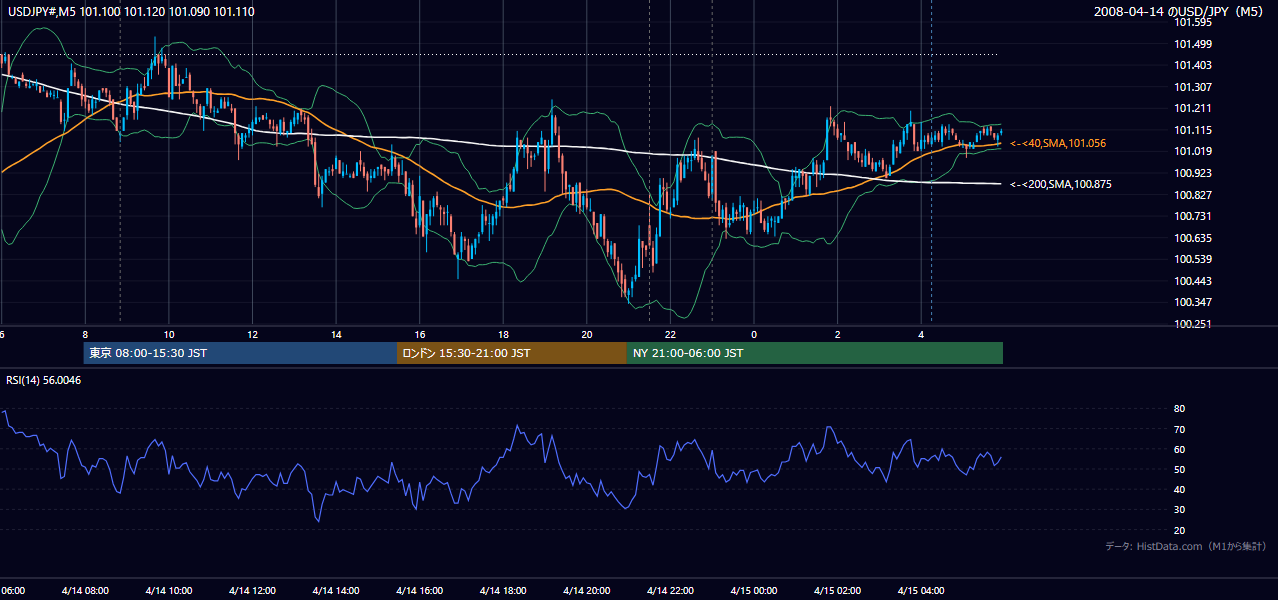Click the chart title 2008-04-14 のUSD/JPY (M5)
Screen dimensions: 1278x600
coord(1181,12)
